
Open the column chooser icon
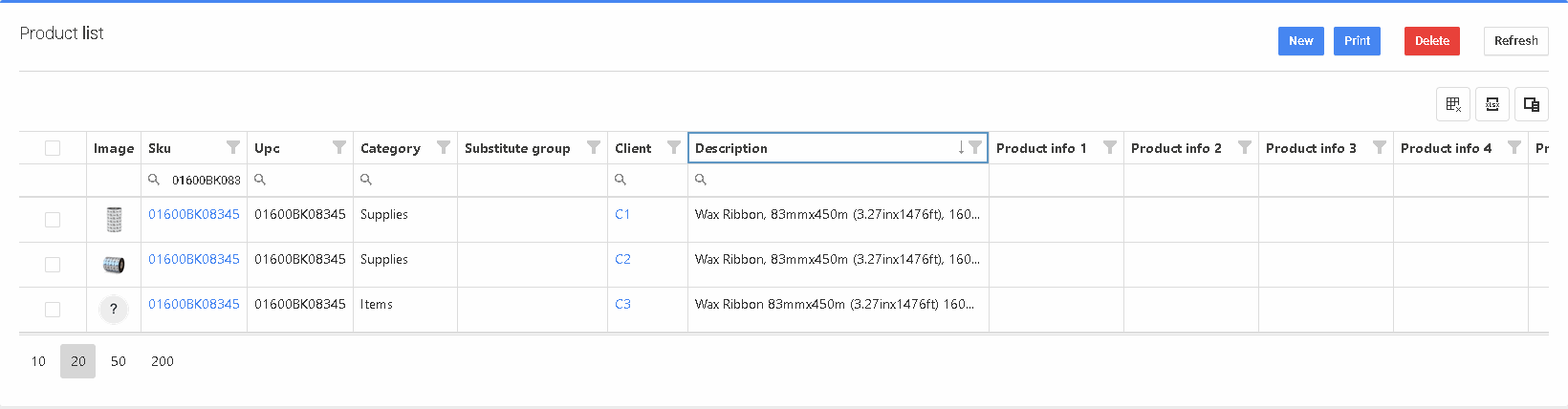coord(1532,104)
